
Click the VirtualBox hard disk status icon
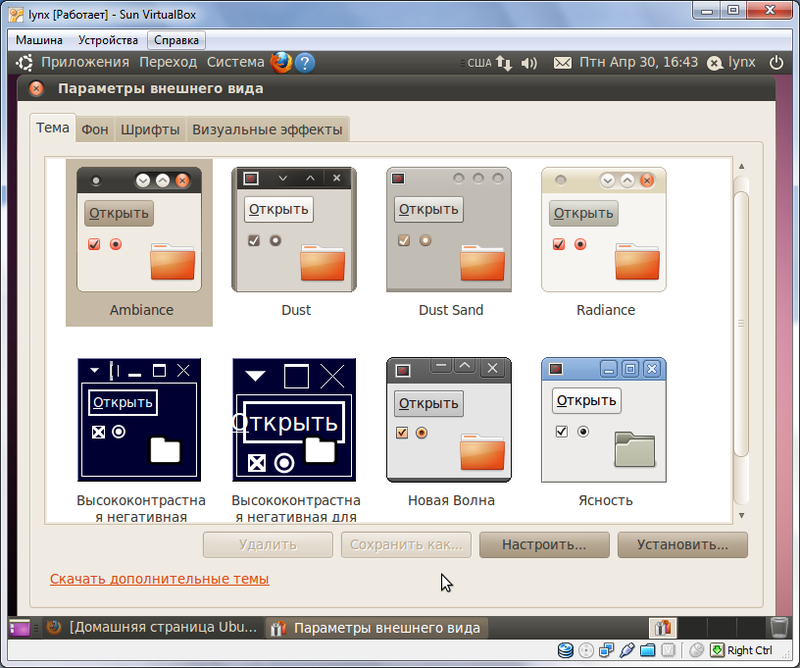[566, 650]
